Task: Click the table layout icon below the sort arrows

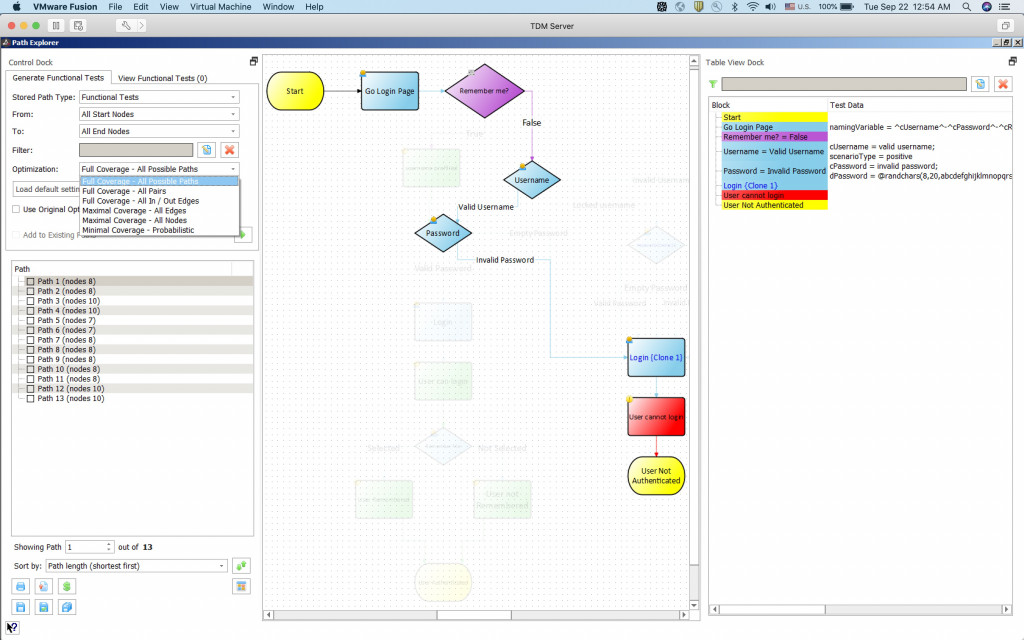Action: click(241, 586)
